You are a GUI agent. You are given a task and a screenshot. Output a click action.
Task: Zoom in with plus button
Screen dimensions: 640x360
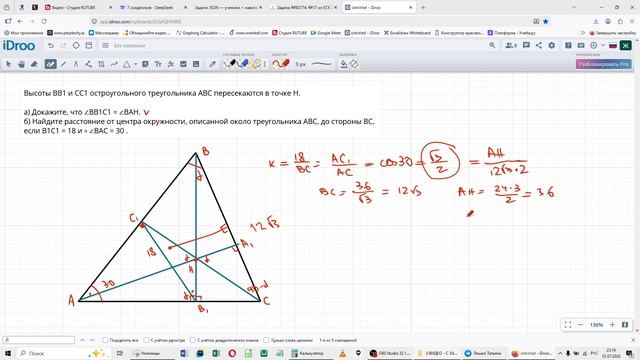[x=612, y=325]
